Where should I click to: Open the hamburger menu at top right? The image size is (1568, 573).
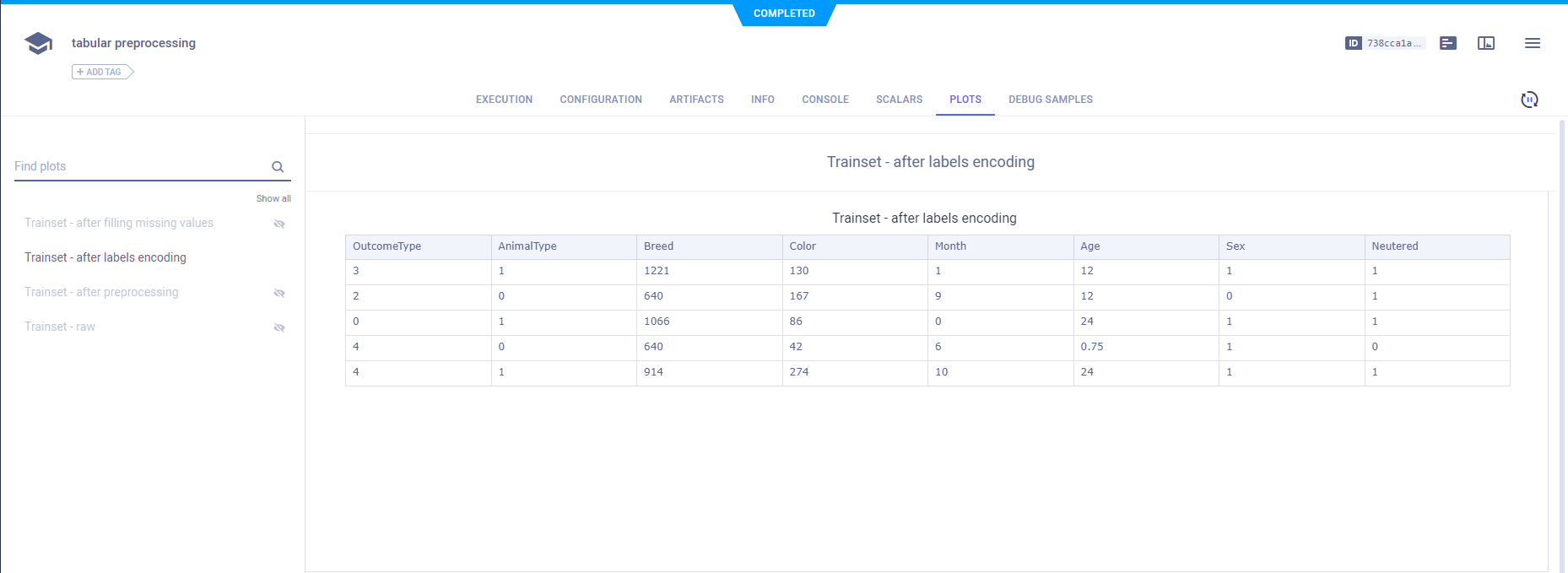[1533, 43]
